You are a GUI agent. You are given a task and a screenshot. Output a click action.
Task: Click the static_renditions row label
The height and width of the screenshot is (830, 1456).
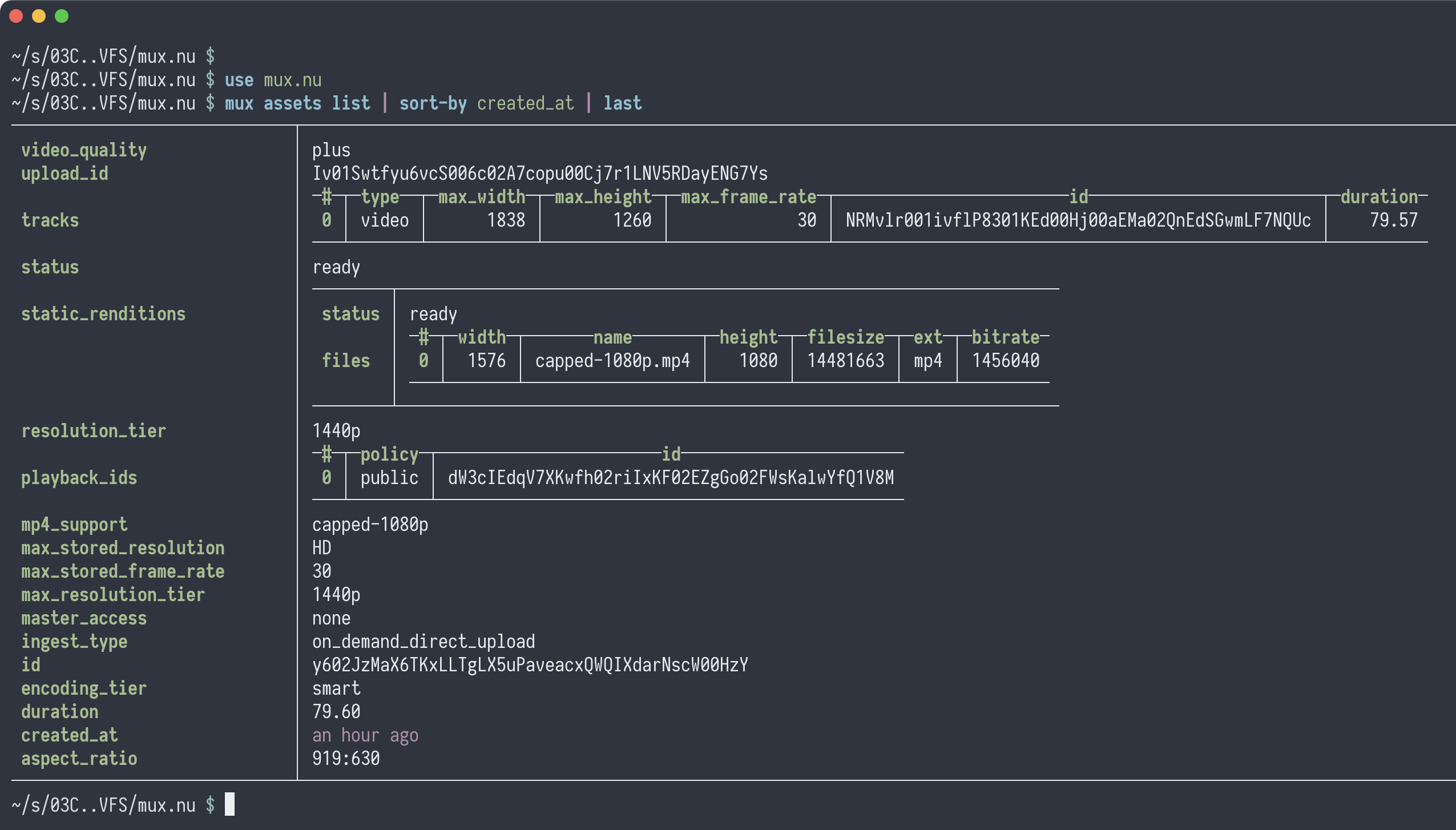click(x=103, y=314)
